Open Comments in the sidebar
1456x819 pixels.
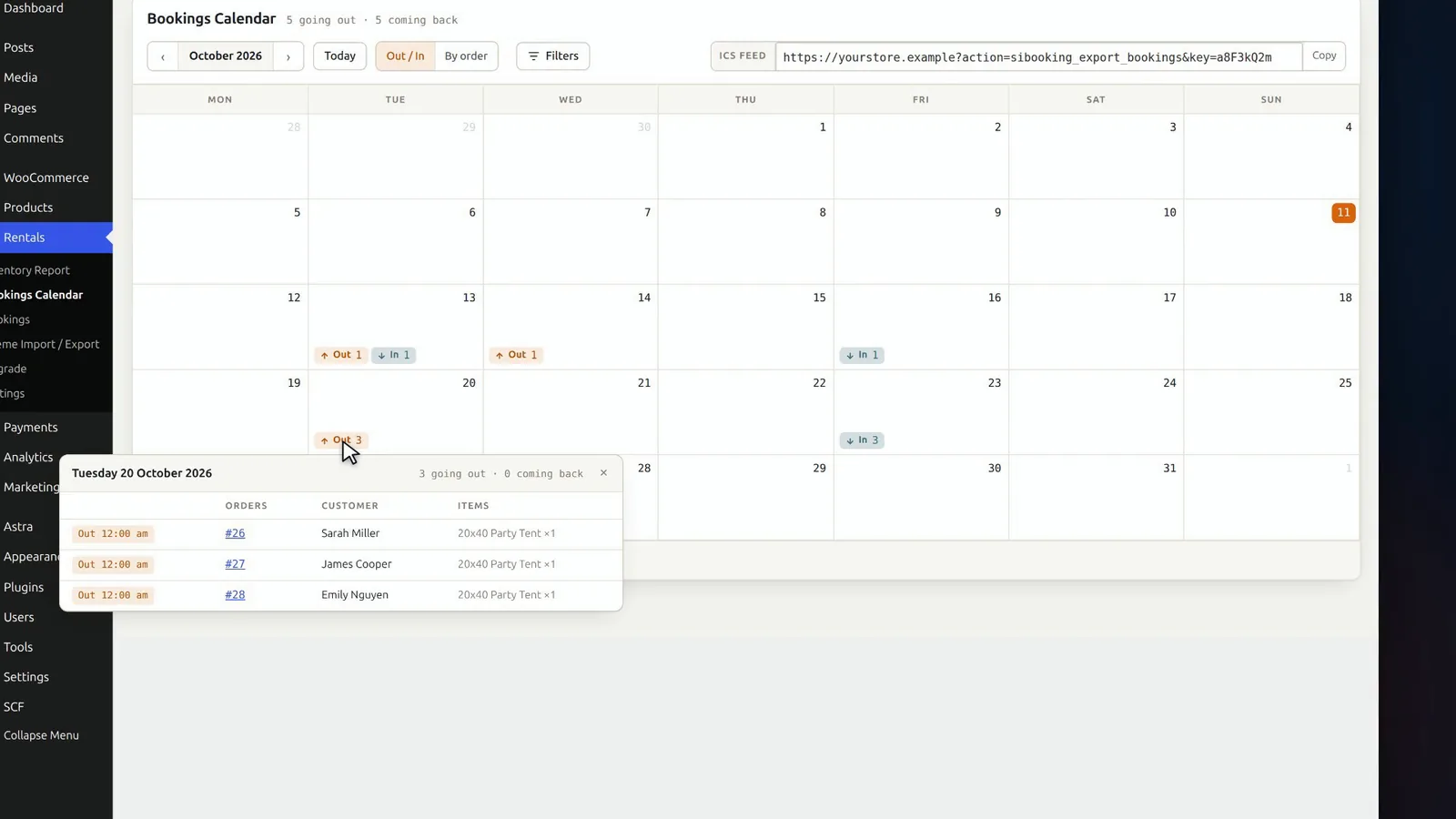pyautogui.click(x=34, y=138)
